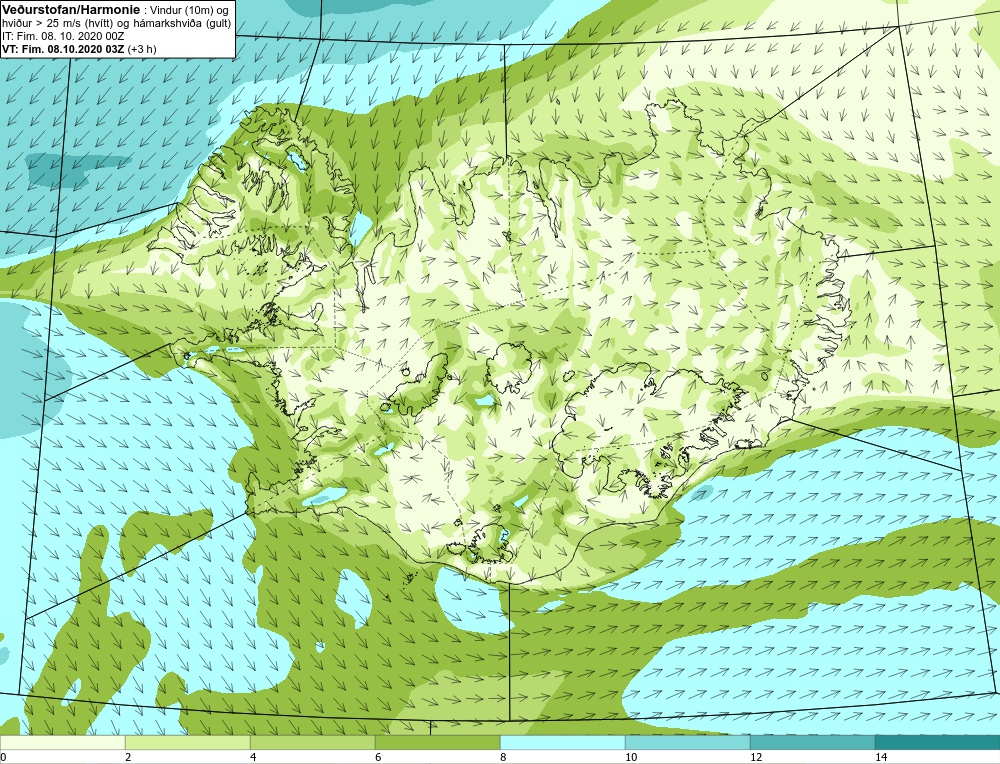Click the 'hviður > 25 m/s' legend text
This screenshot has height=764, width=1000.
pyautogui.click(x=41, y=24)
